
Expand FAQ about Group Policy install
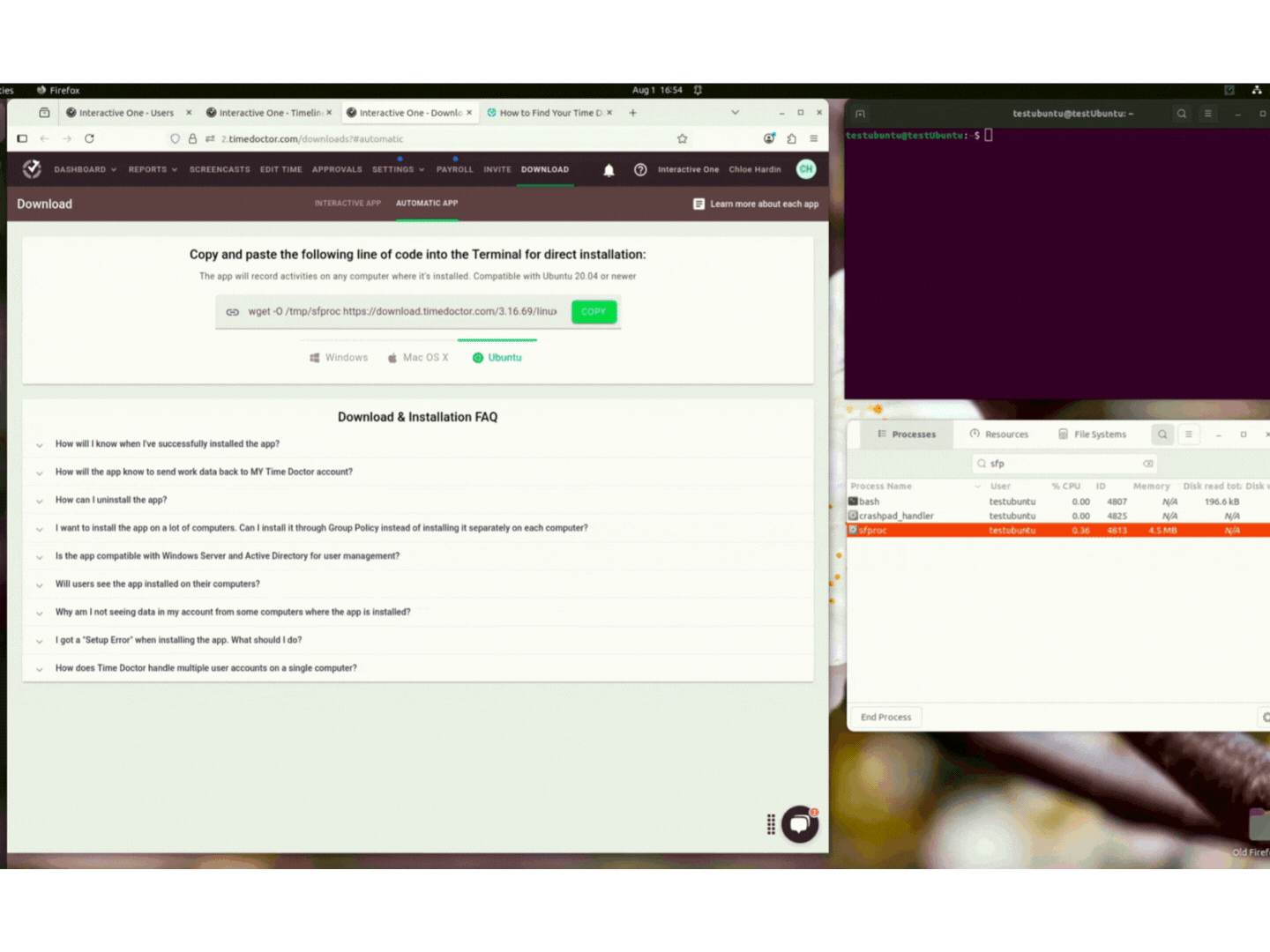point(417,528)
